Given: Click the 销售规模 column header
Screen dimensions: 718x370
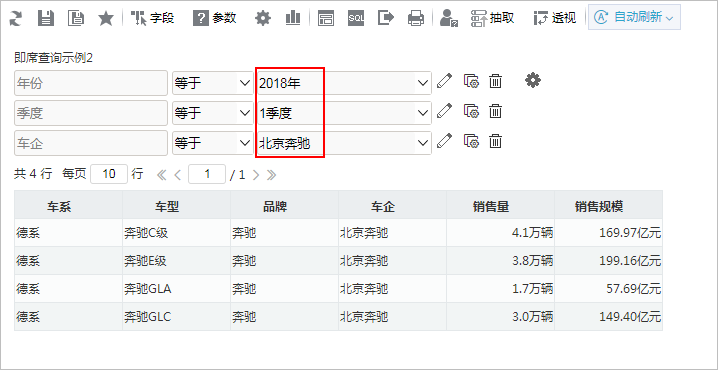Looking at the screenshot, I should (x=609, y=205).
